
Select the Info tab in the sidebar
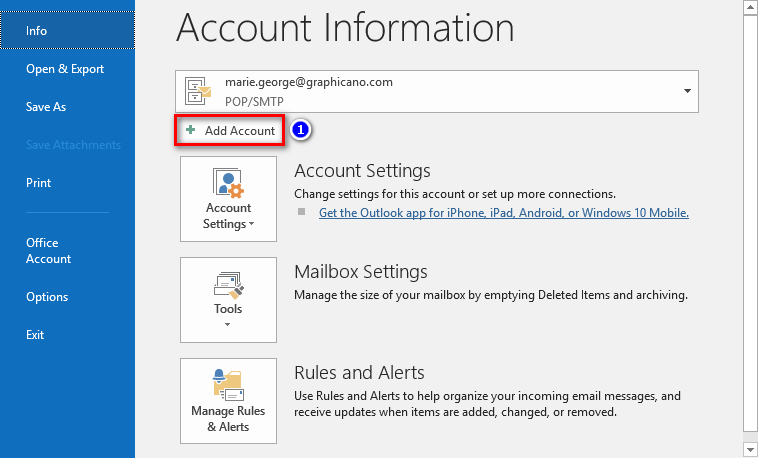[x=67, y=30]
